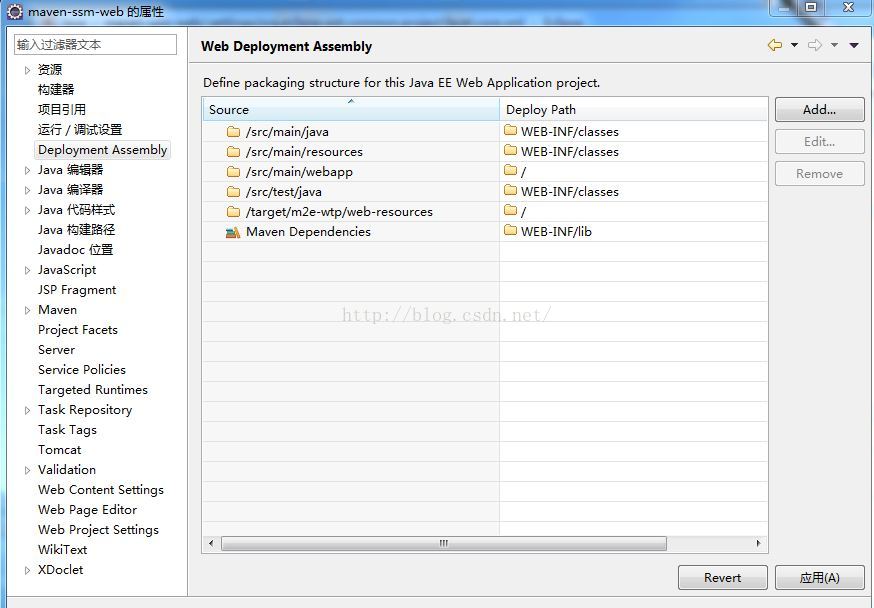The width and height of the screenshot is (874, 608).
Task: Open the Tomcat properties page
Action: pyautogui.click(x=60, y=450)
